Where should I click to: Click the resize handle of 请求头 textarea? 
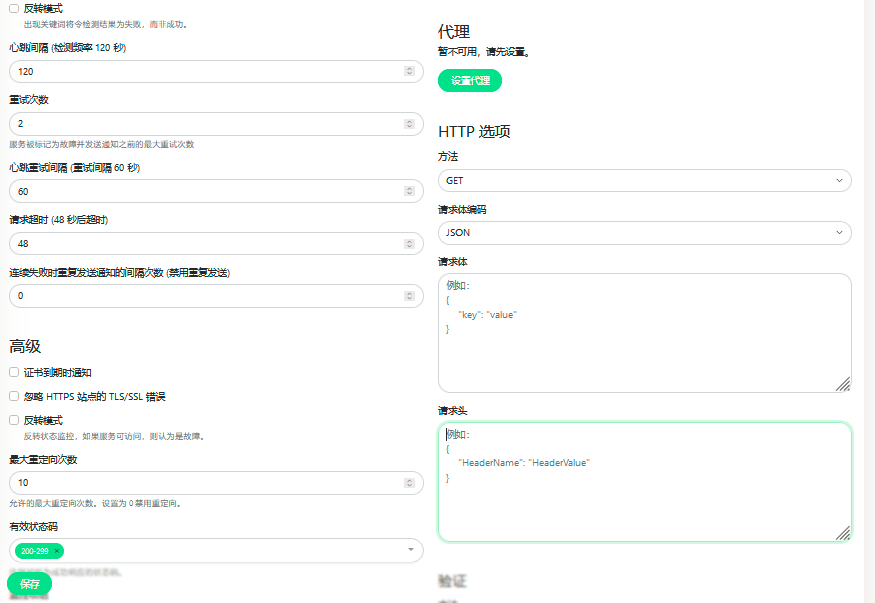pyautogui.click(x=843, y=533)
